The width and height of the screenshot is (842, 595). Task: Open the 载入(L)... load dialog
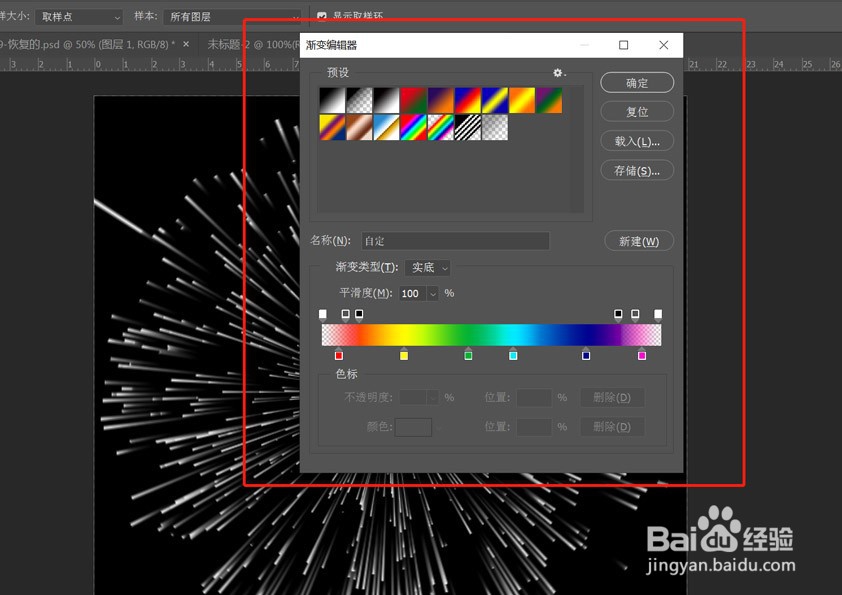pos(637,141)
